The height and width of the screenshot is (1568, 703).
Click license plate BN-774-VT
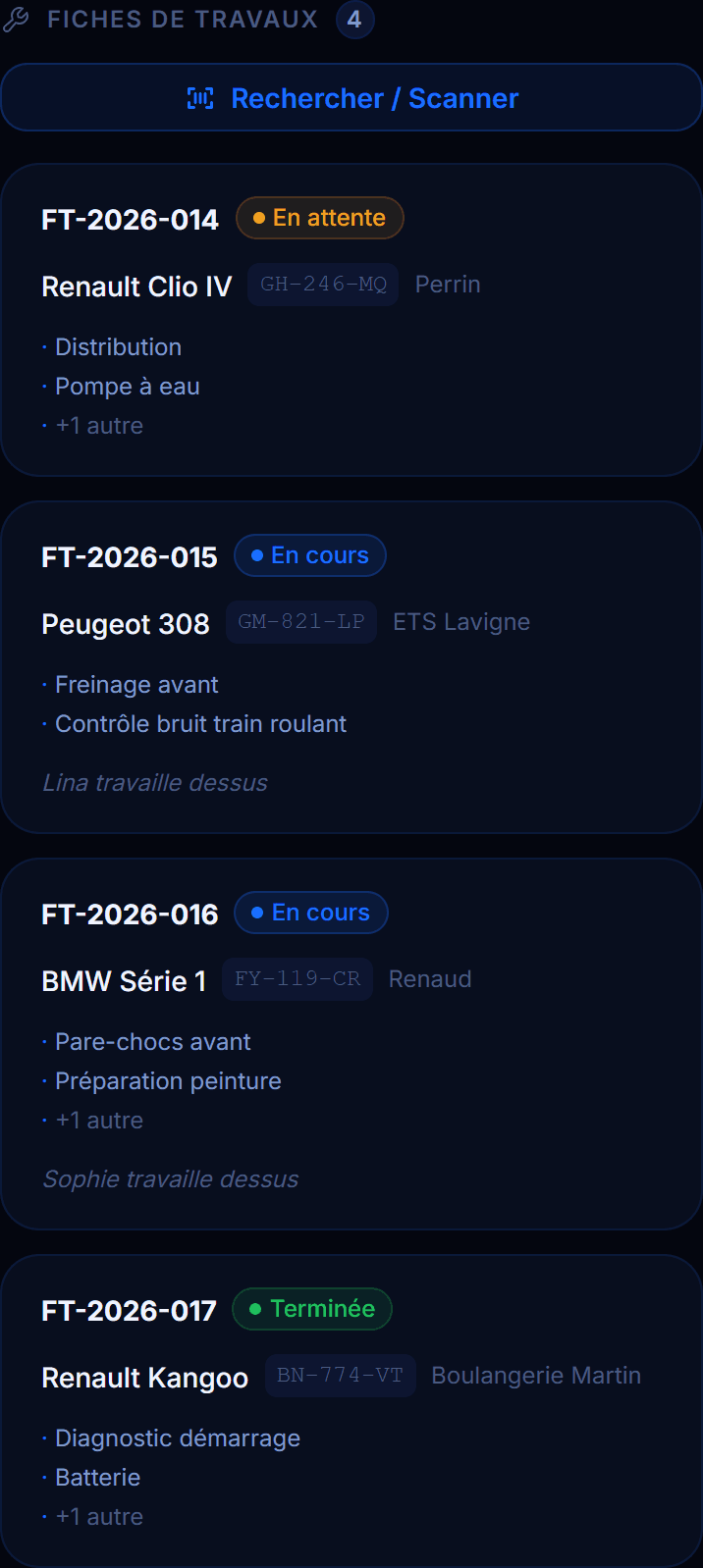[x=340, y=1376]
